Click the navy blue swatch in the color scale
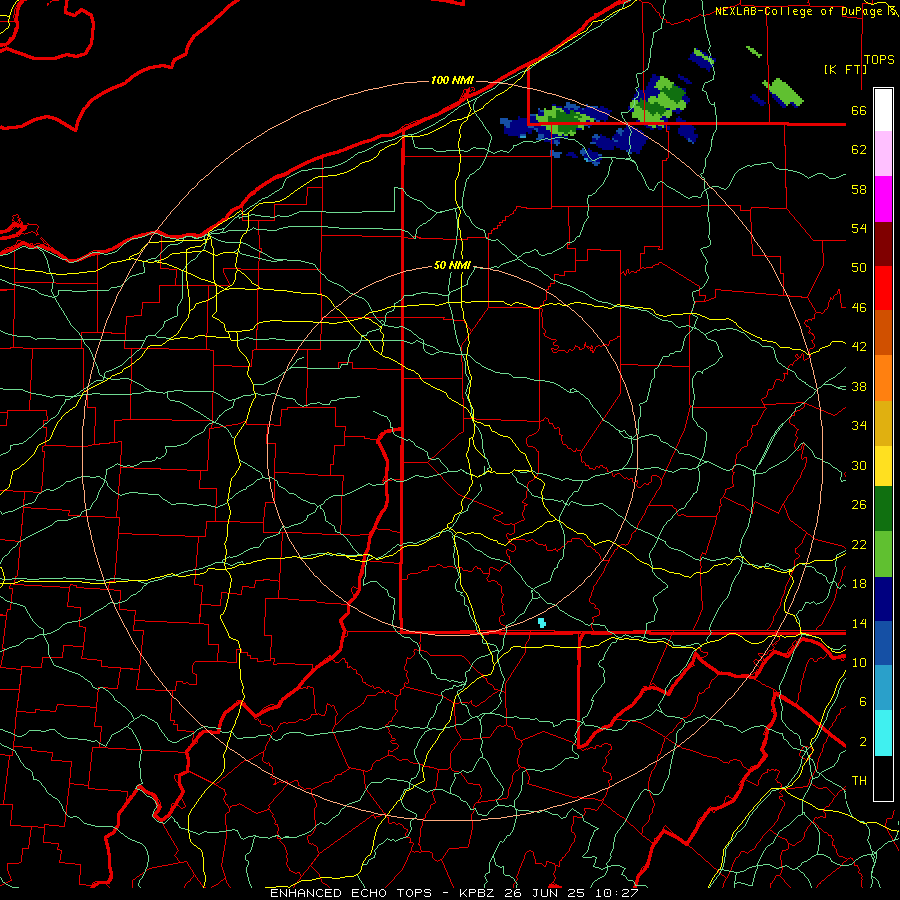Image resolution: width=900 pixels, height=900 pixels. coord(883,599)
